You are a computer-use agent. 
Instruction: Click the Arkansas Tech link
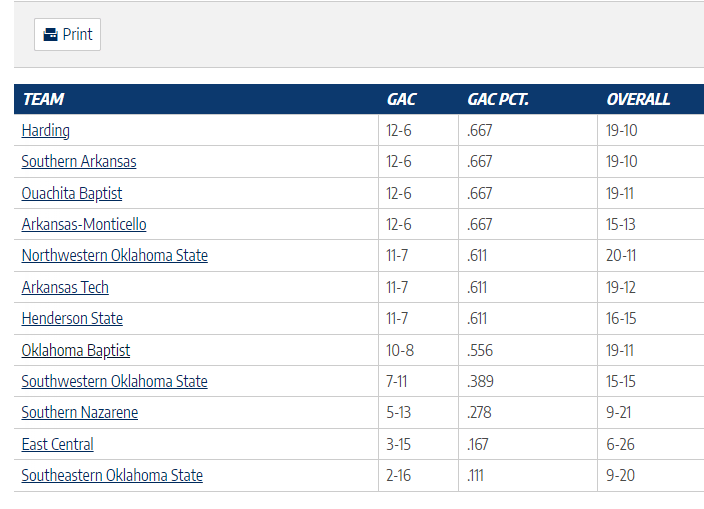point(65,287)
